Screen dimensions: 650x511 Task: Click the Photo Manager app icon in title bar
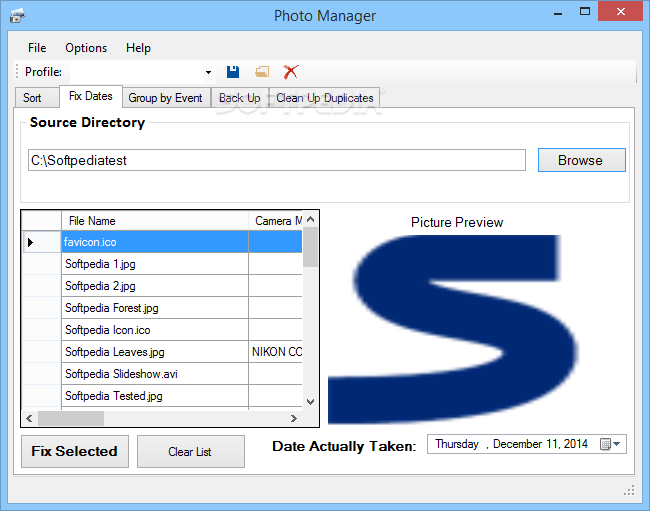click(x=17, y=16)
